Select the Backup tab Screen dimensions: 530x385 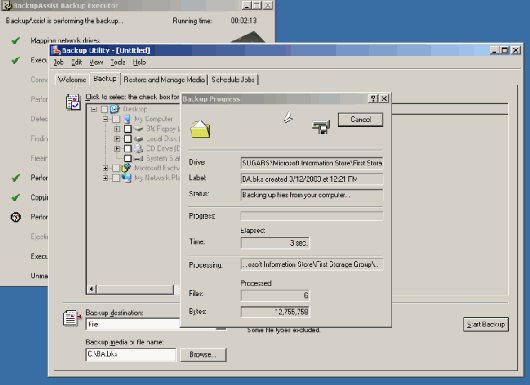[x=105, y=78]
